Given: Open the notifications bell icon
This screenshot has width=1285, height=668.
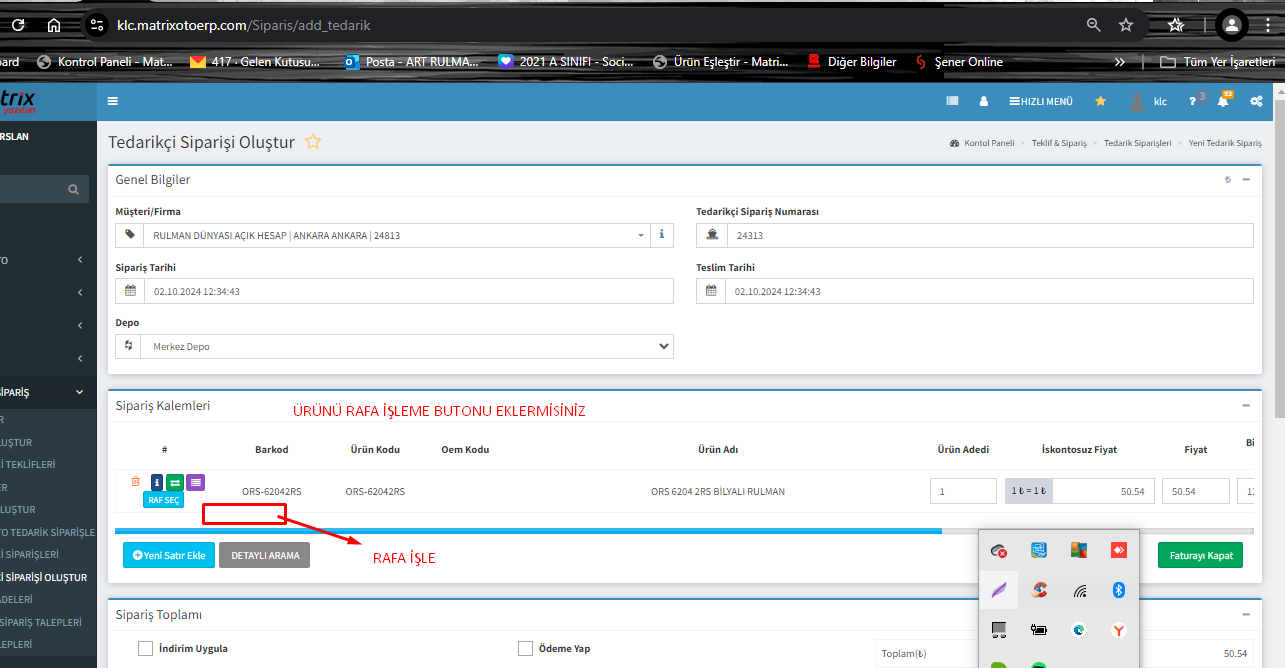Looking at the screenshot, I should click(1222, 101).
